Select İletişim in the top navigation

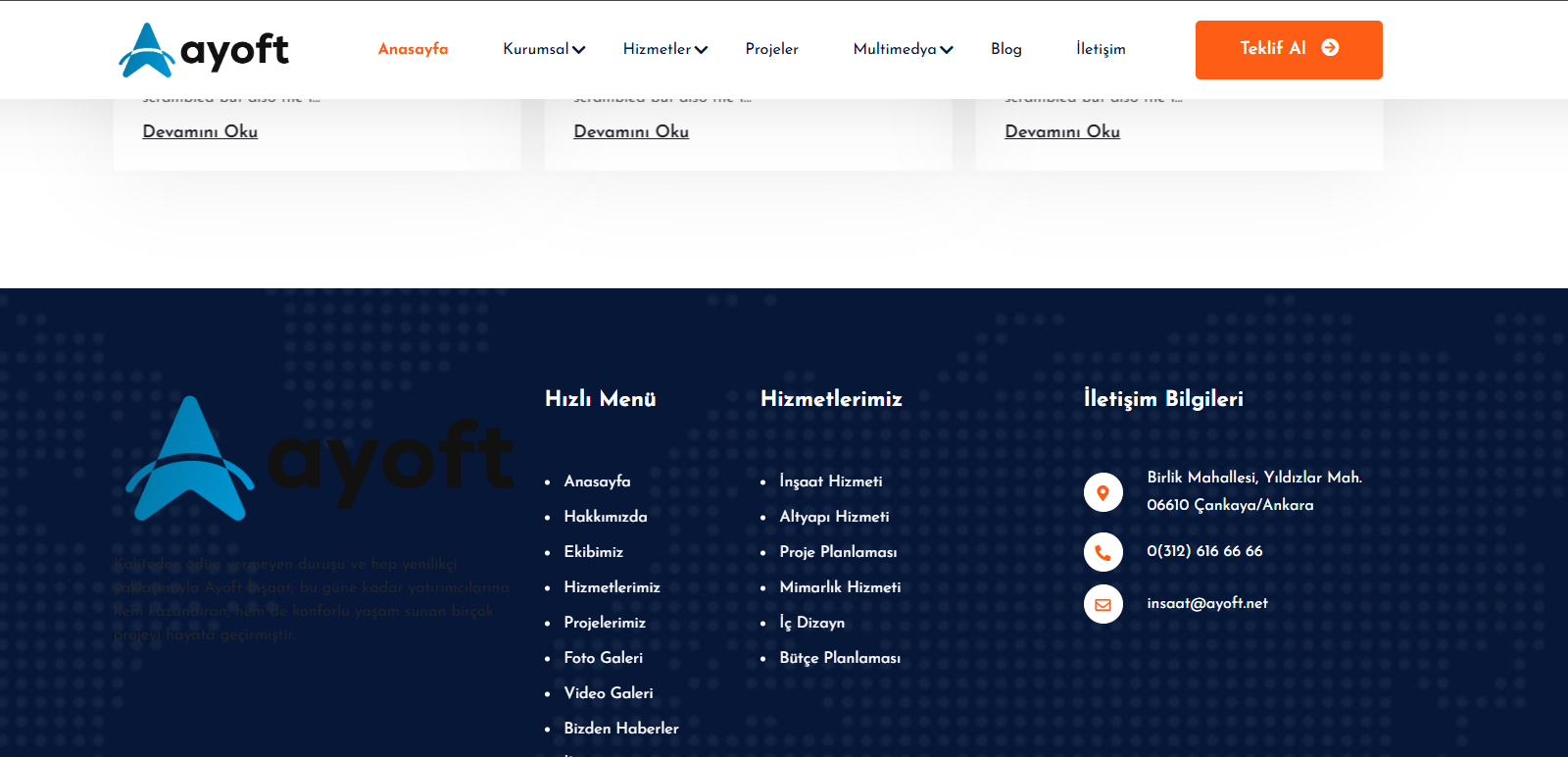(x=1101, y=49)
